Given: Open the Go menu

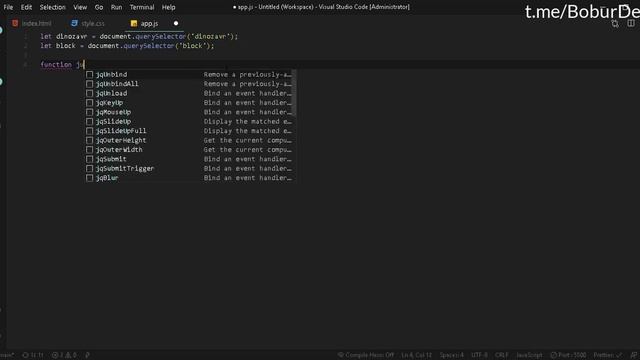Looking at the screenshot, I should click(99, 7).
